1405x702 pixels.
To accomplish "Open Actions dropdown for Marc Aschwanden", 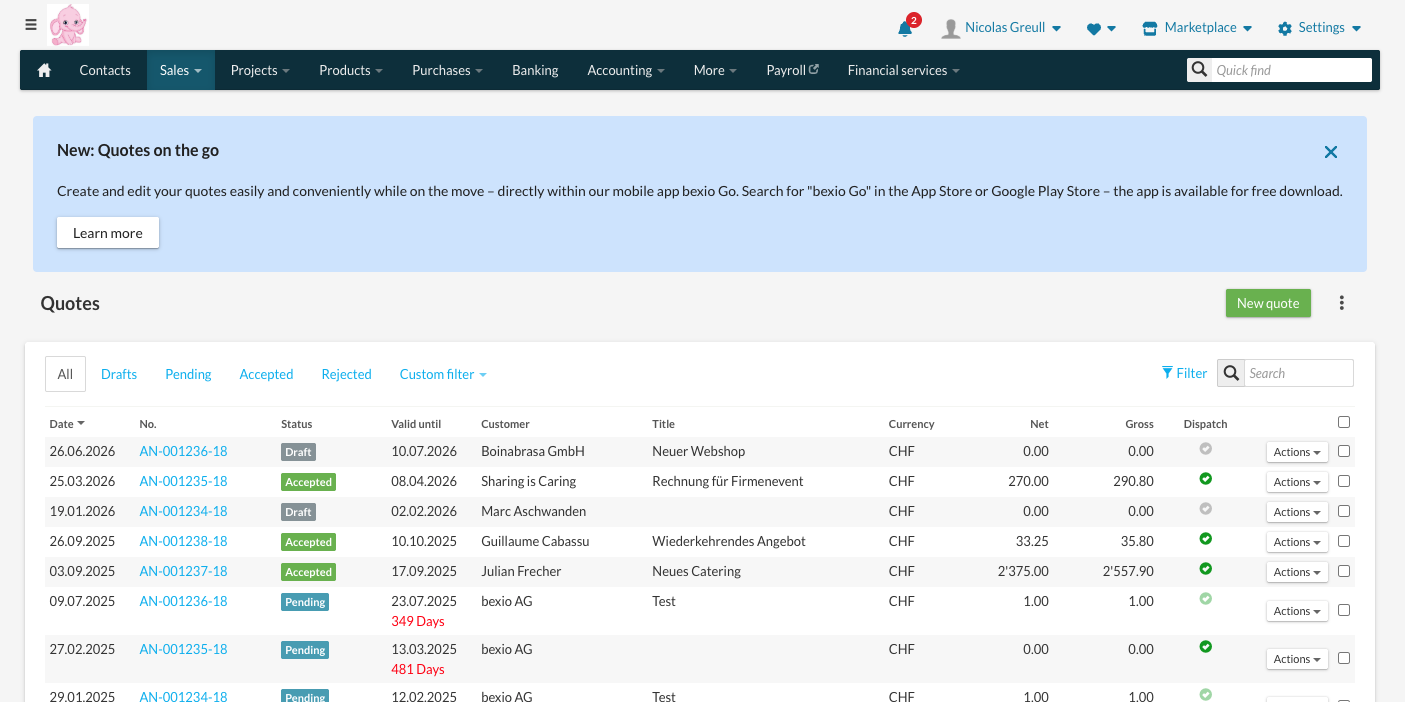I will (1297, 512).
